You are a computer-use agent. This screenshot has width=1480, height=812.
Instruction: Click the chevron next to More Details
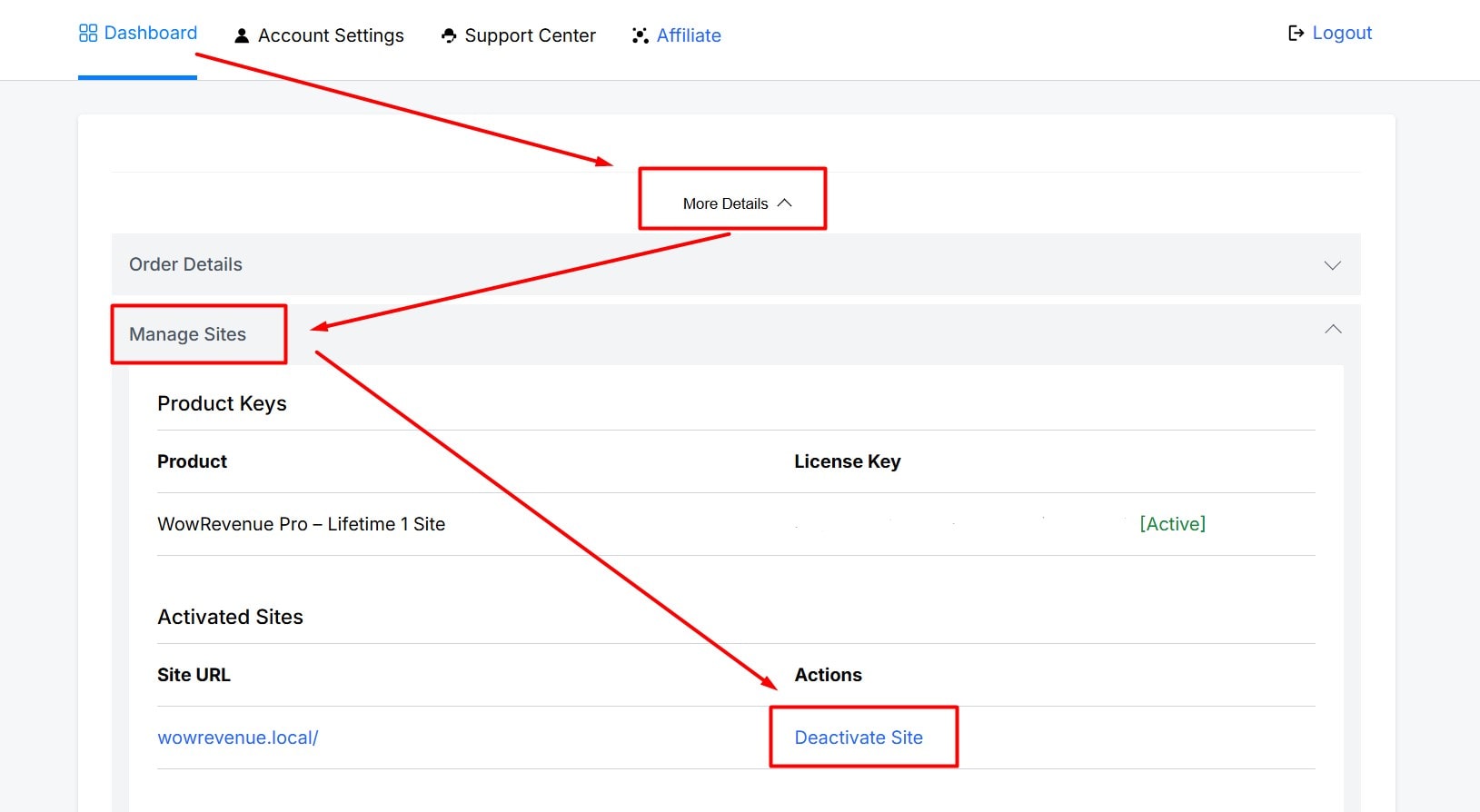[785, 203]
